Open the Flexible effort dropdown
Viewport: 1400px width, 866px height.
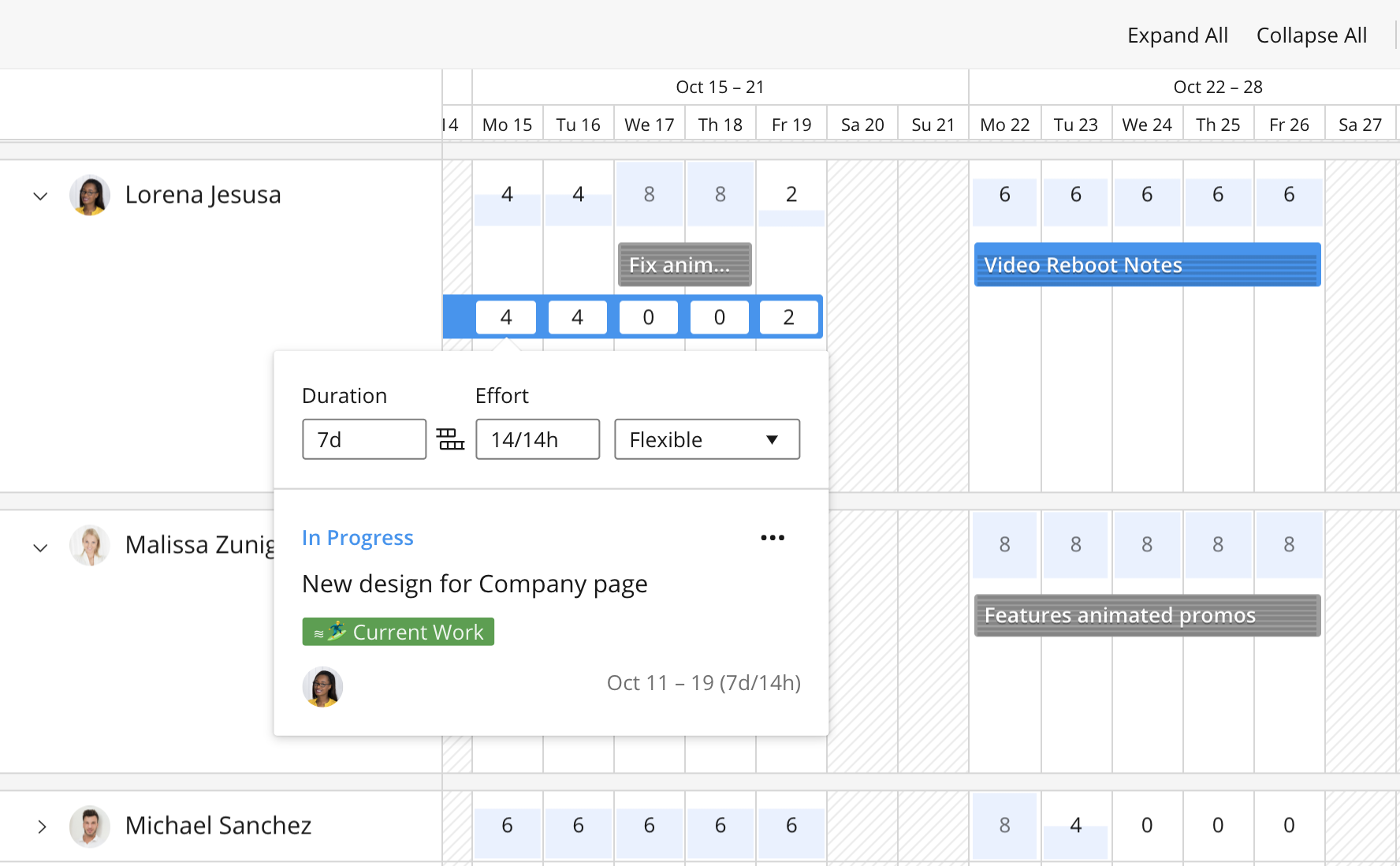coord(706,439)
